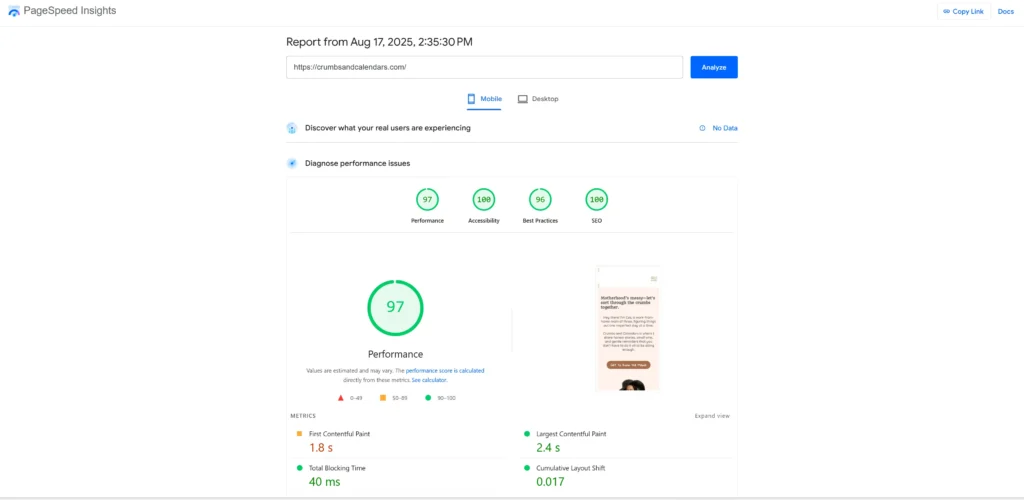1024x500 pixels.
Task: Click the mobile phone icon
Action: tap(471, 99)
